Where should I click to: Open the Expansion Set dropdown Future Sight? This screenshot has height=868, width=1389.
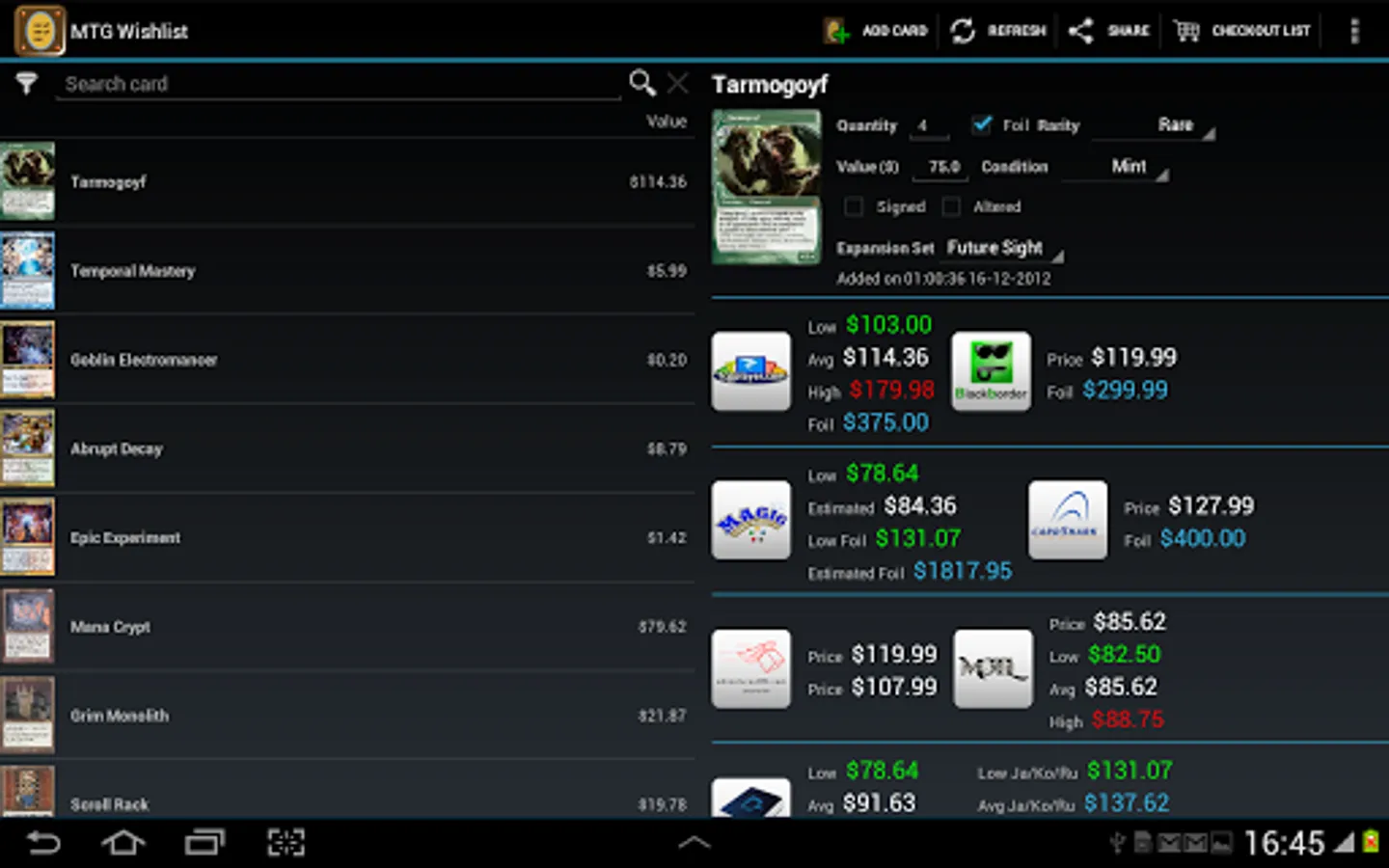point(1002,248)
